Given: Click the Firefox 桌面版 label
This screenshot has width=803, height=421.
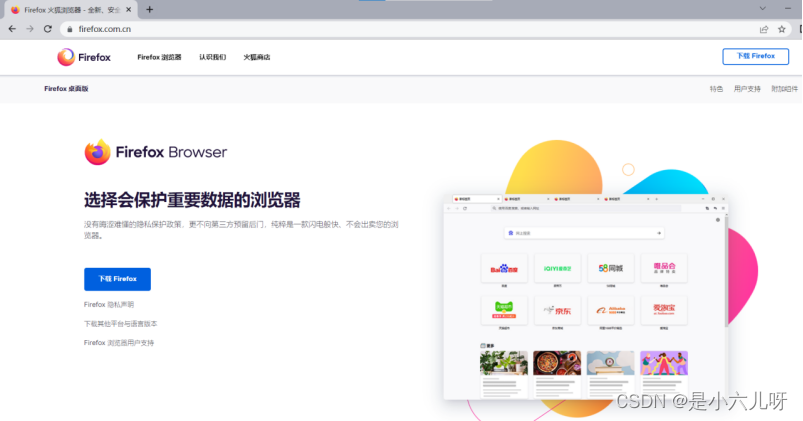Looking at the screenshot, I should point(66,89).
